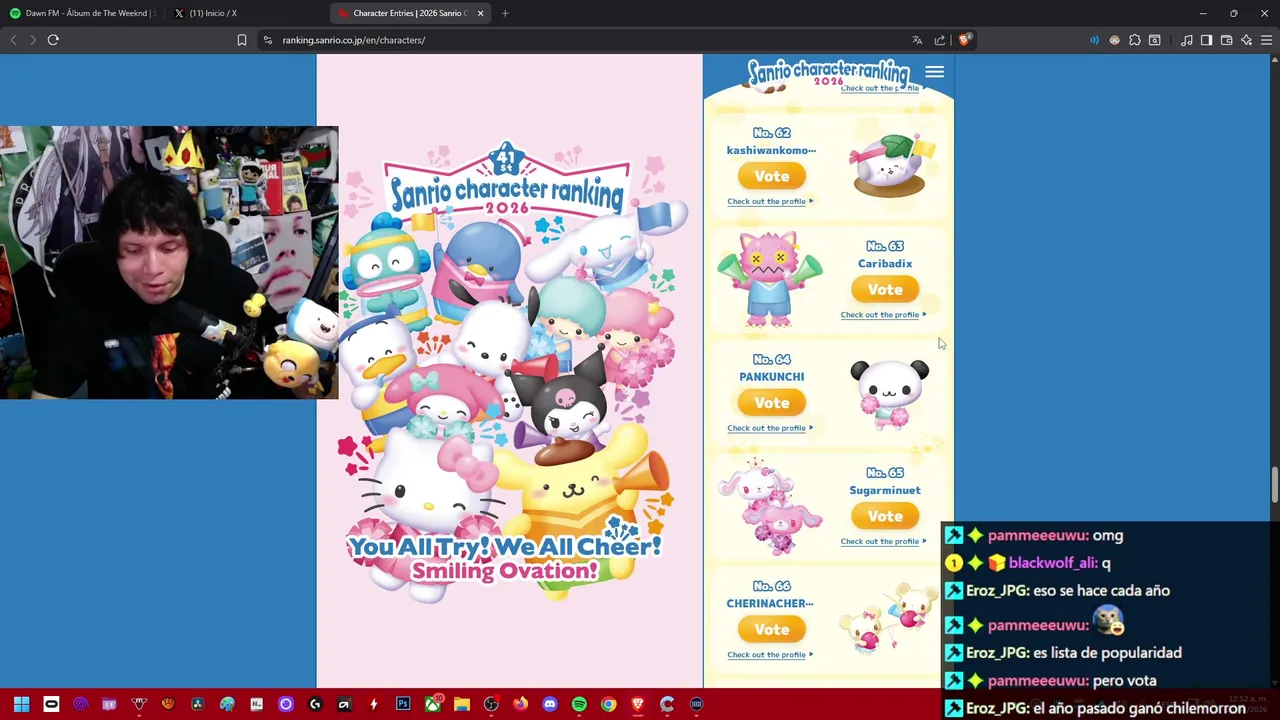Open OBS Studio from the taskbar
Image resolution: width=1280 pixels, height=720 pixels.
[x=491, y=704]
